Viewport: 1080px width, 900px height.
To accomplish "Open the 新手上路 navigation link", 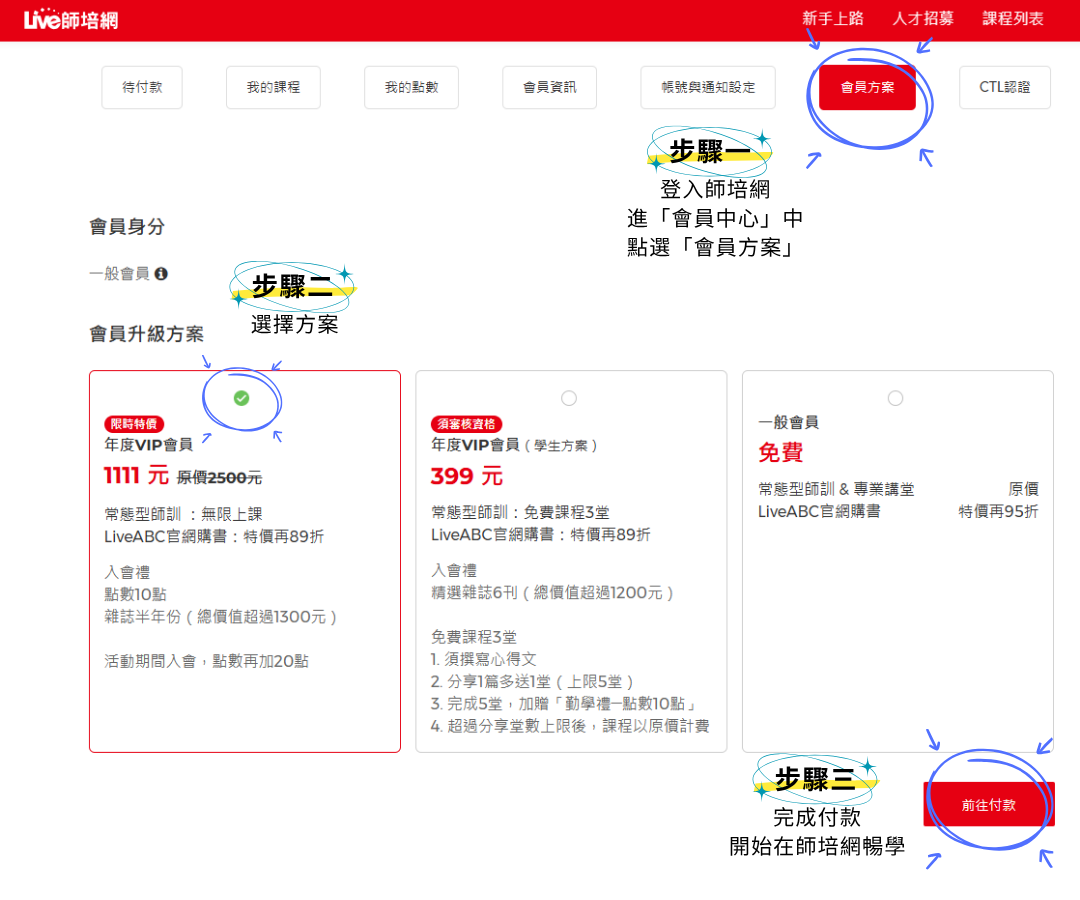I will [832, 19].
